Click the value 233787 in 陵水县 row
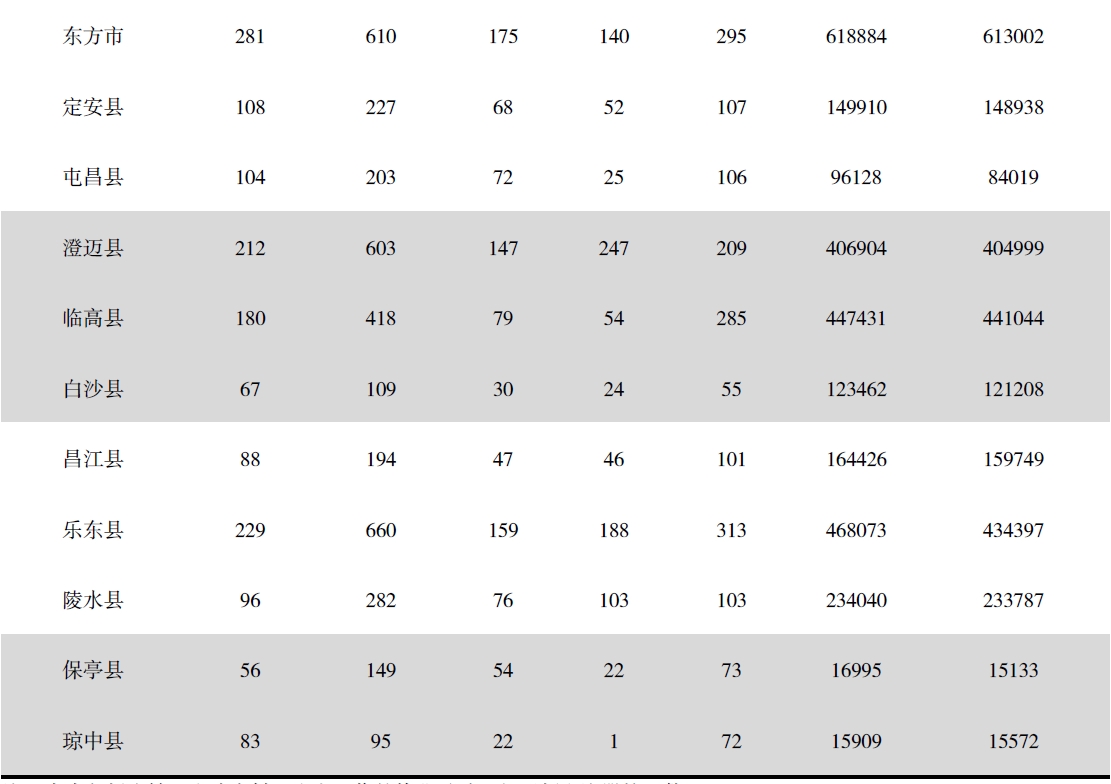Screen dimensions: 1111x784 (1013, 600)
